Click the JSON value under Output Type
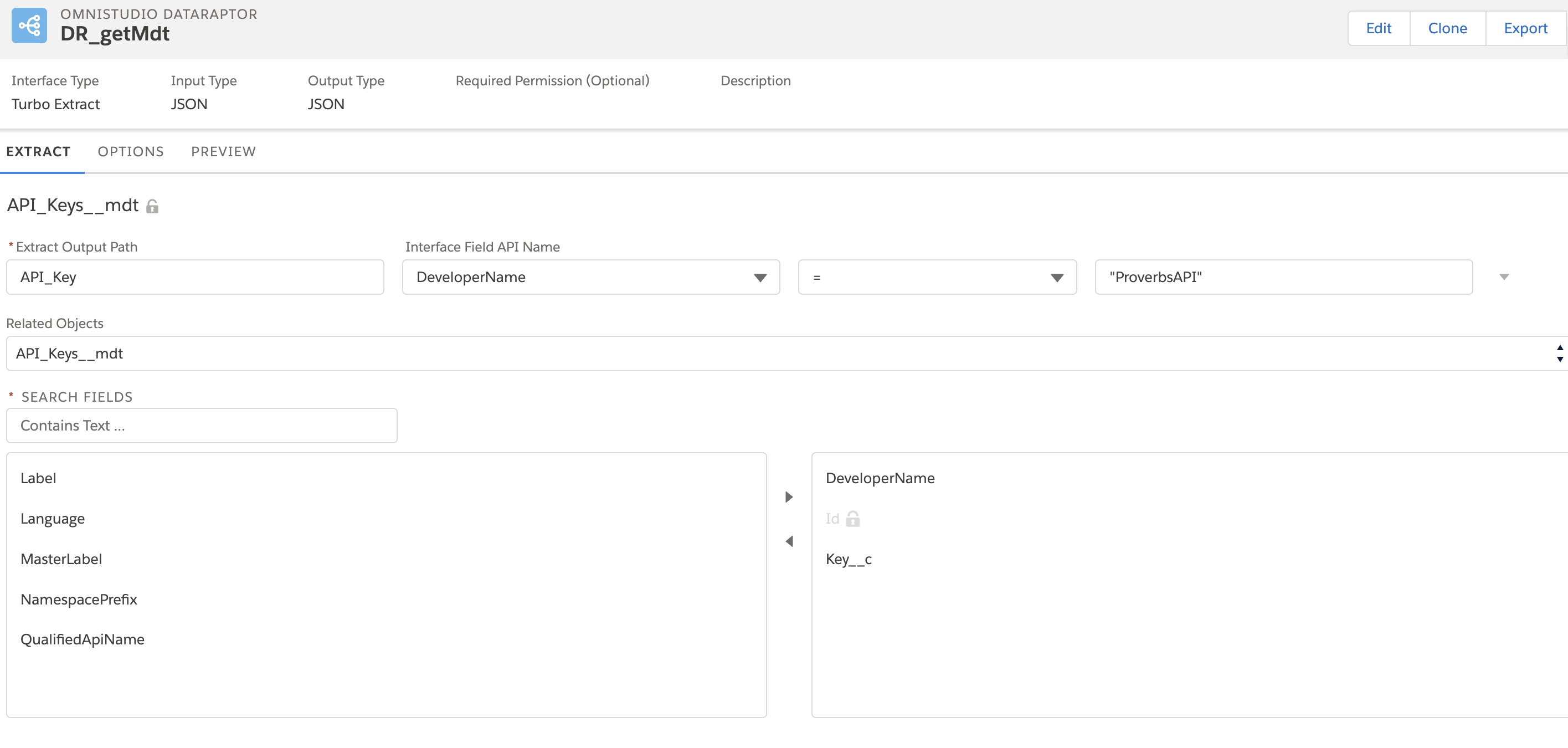Screen dimensions: 1568x748 pyautogui.click(x=326, y=104)
